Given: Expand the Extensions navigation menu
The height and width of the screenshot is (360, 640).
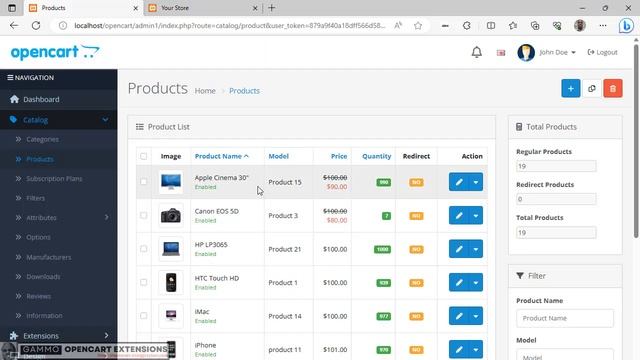Looking at the screenshot, I should tap(58, 336).
